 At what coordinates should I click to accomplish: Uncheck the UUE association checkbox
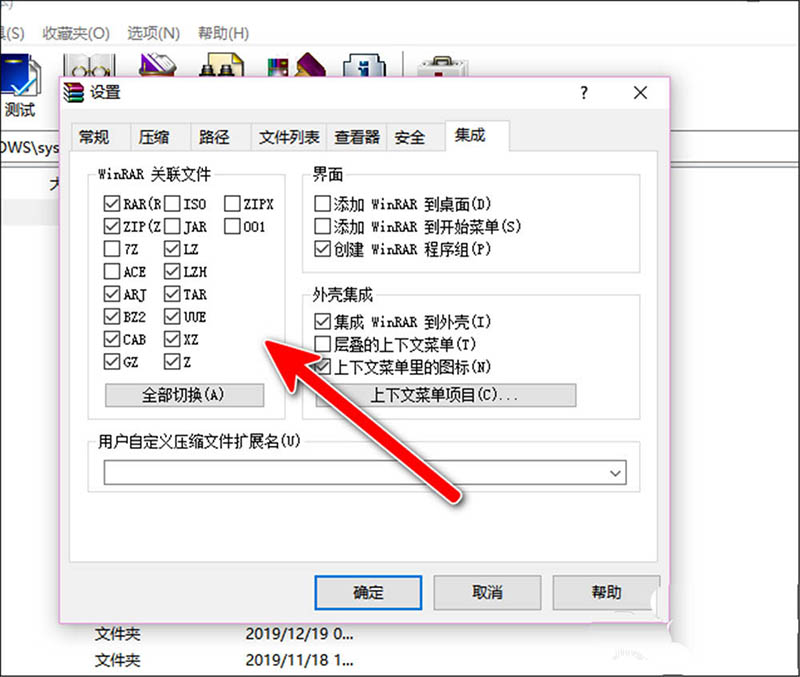[x=172, y=317]
